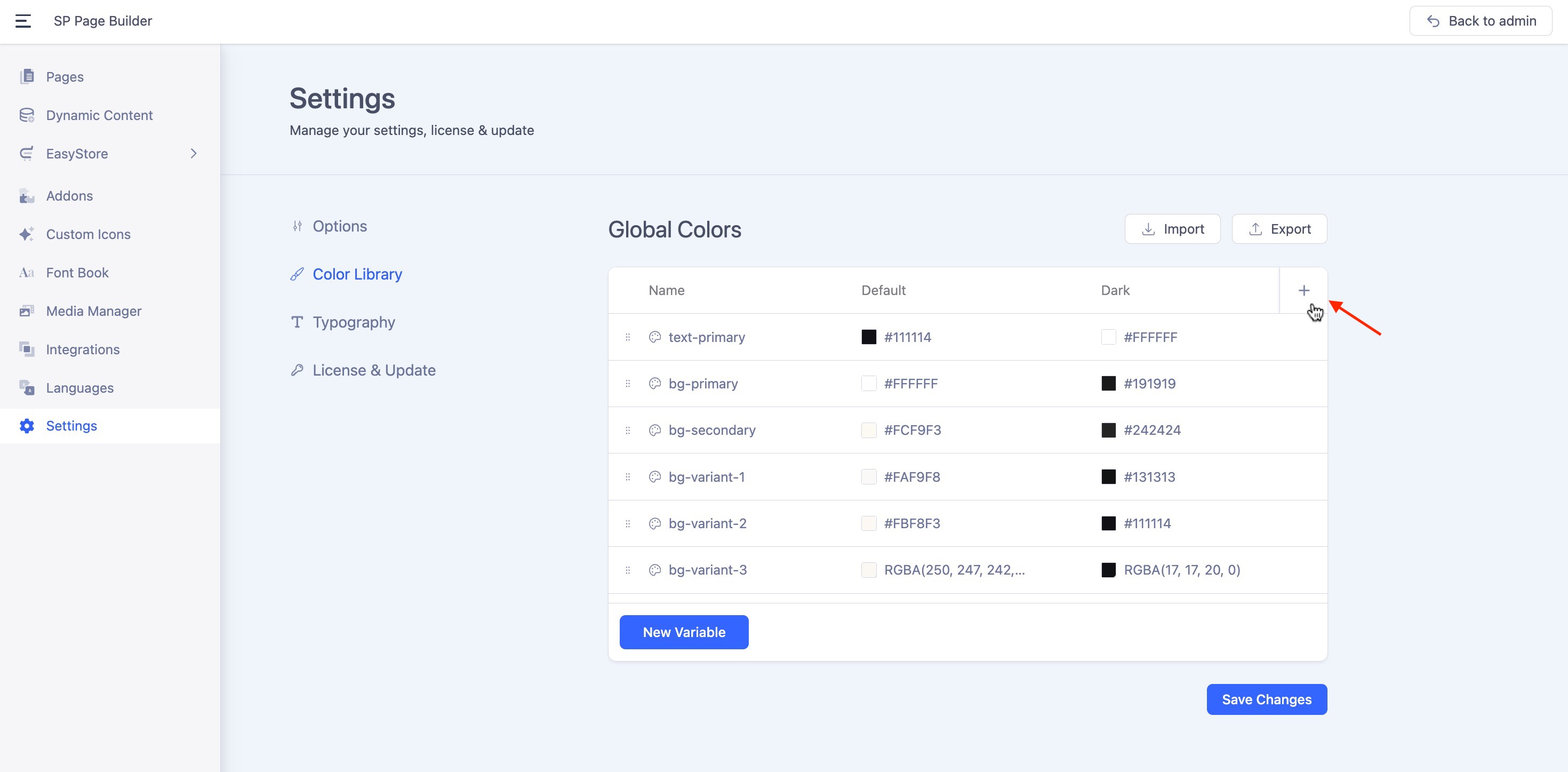Open Font Book from the sidebar

(77, 273)
